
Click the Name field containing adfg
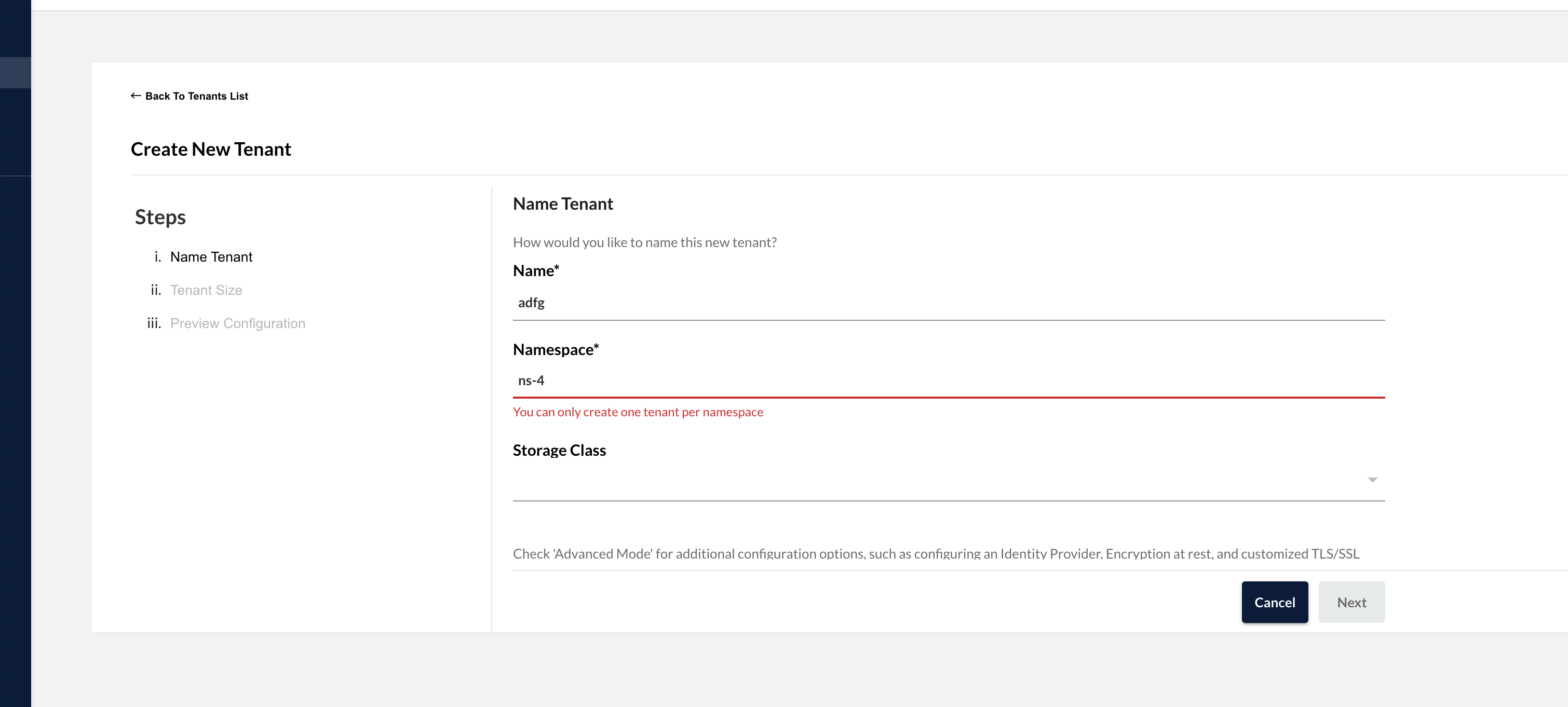pos(949,303)
